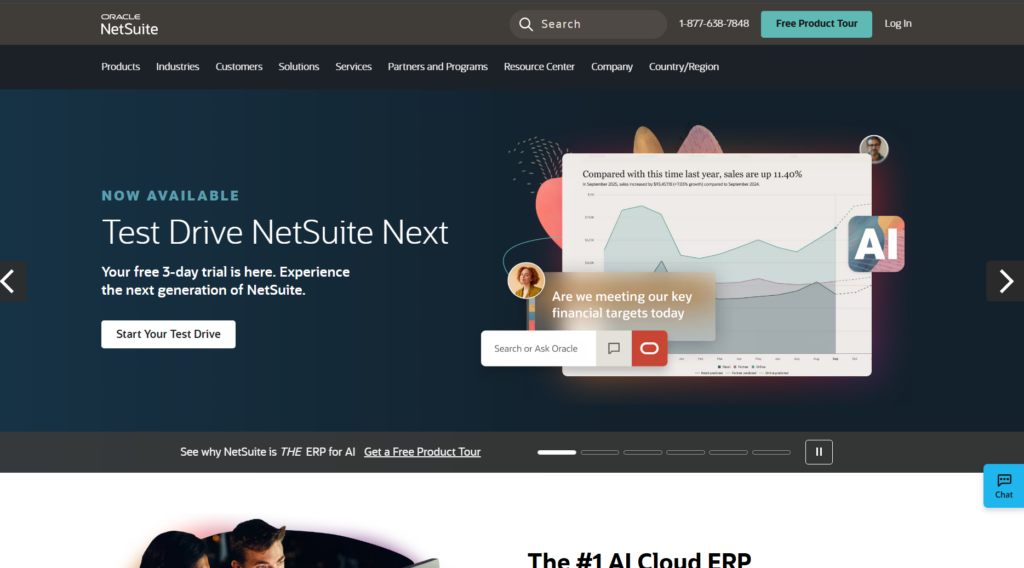
Task: Click the chat bubble icon beside Ask Oracle
Action: coord(614,349)
